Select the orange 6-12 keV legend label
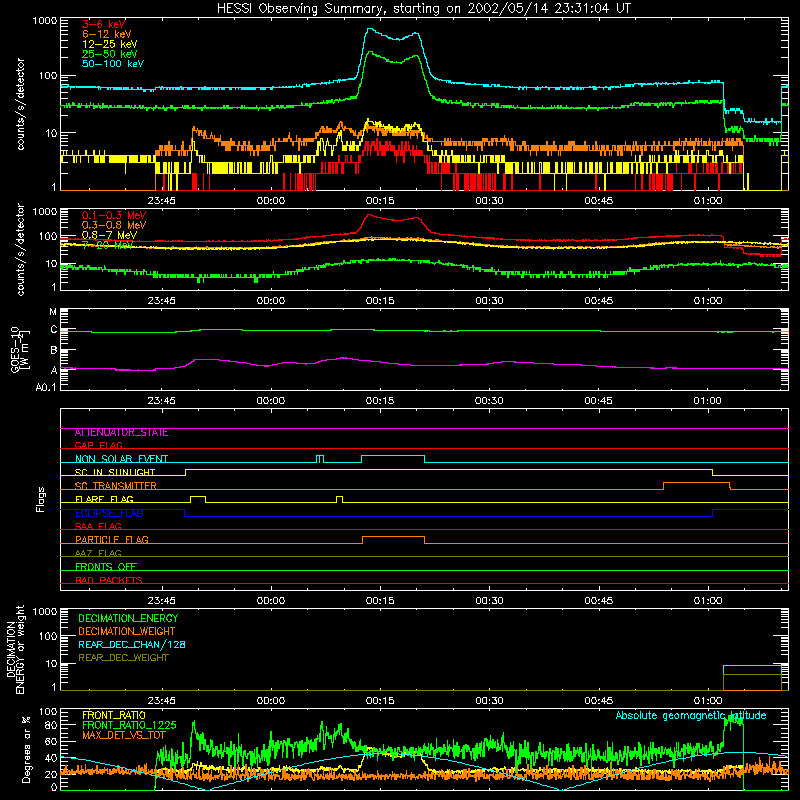This screenshot has height=800, width=800. (107, 34)
